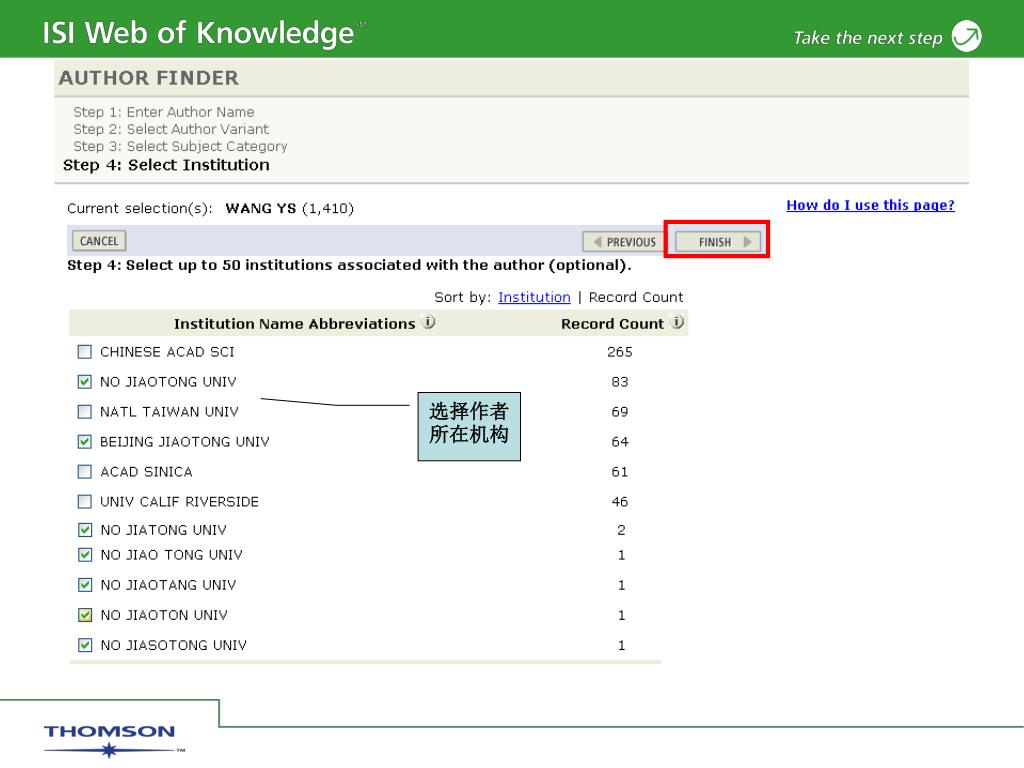
Task: Check the CHINESE ACAD SCI checkbox
Action: point(84,352)
